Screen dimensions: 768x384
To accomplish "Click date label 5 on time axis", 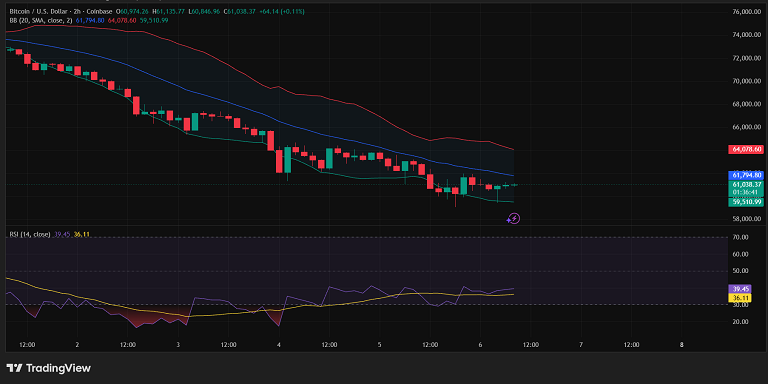I will point(380,345).
